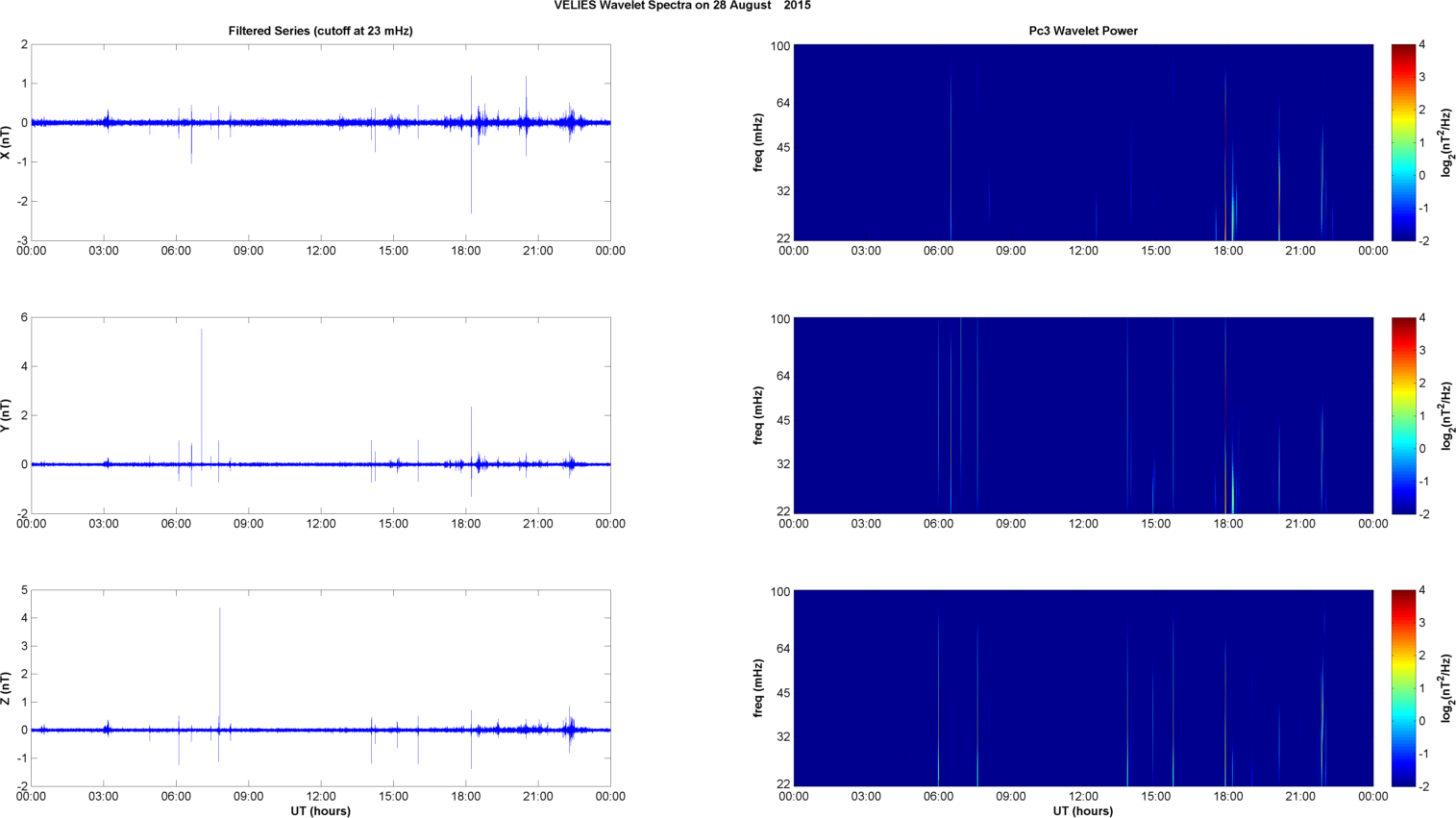Click the colorbar beside the middle wavelet plot
Viewport: 1456px width, 818px height.
1403,415
